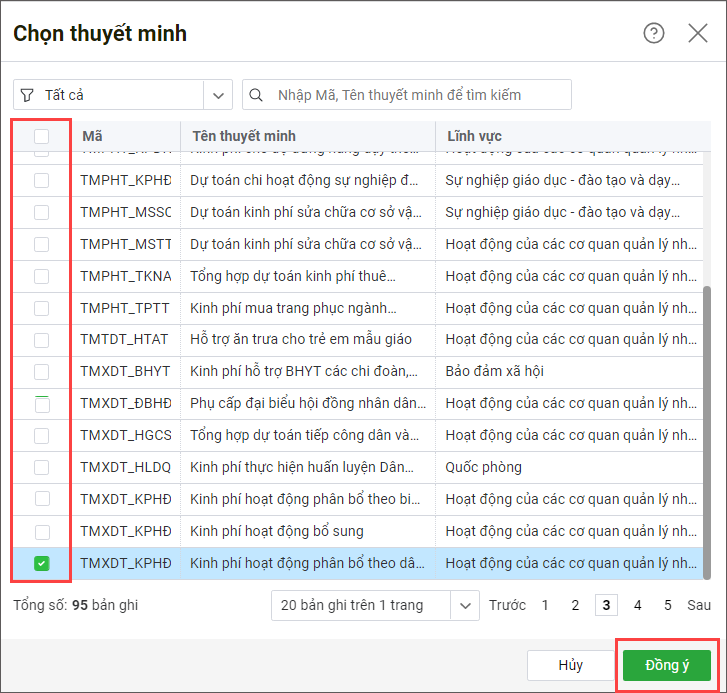Image resolution: width=727 pixels, height=693 pixels.
Task: Uncheck the highlighted TMXDT_KPHĐ row checkbox
Action: (x=41, y=564)
